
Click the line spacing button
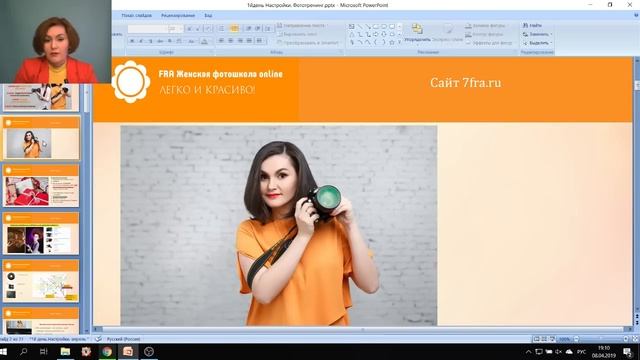(x=268, y=29)
